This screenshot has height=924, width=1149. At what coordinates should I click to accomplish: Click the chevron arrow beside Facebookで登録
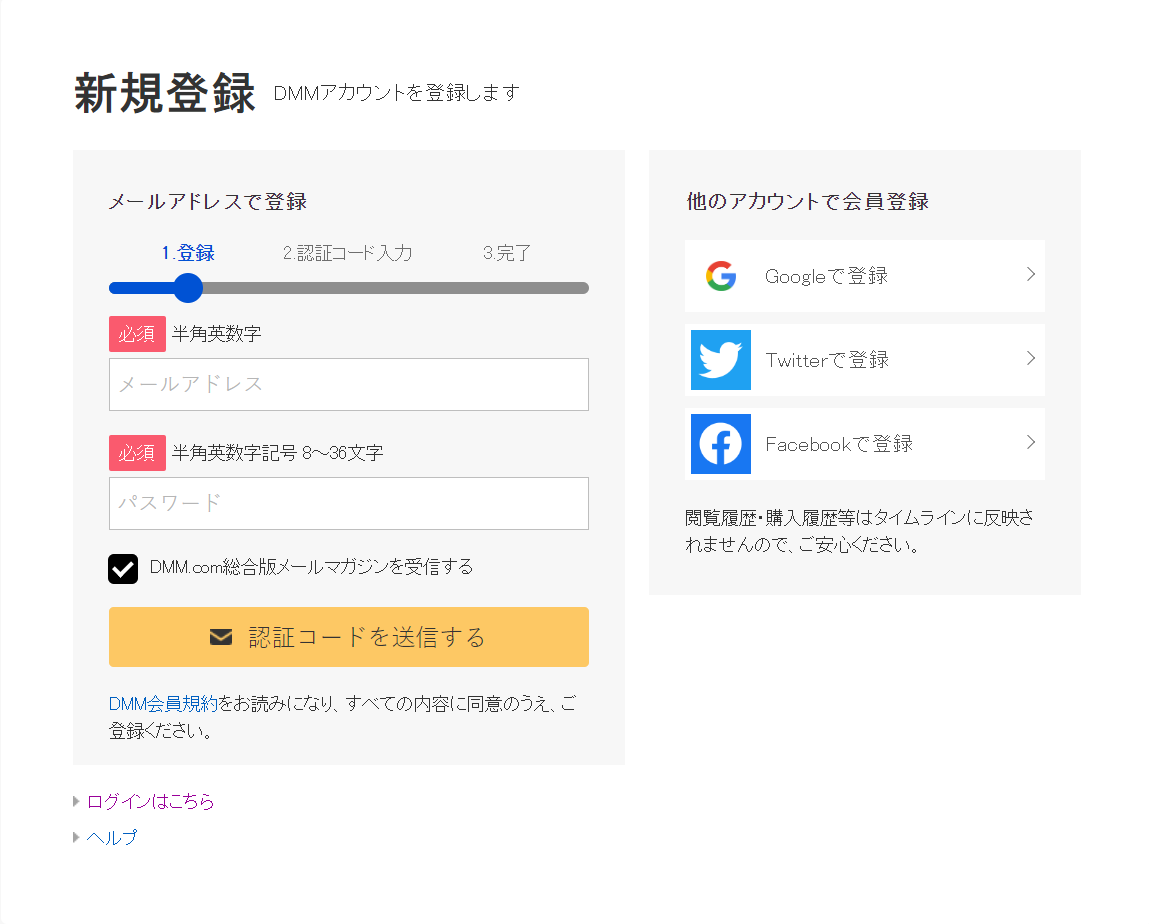[1030, 443]
